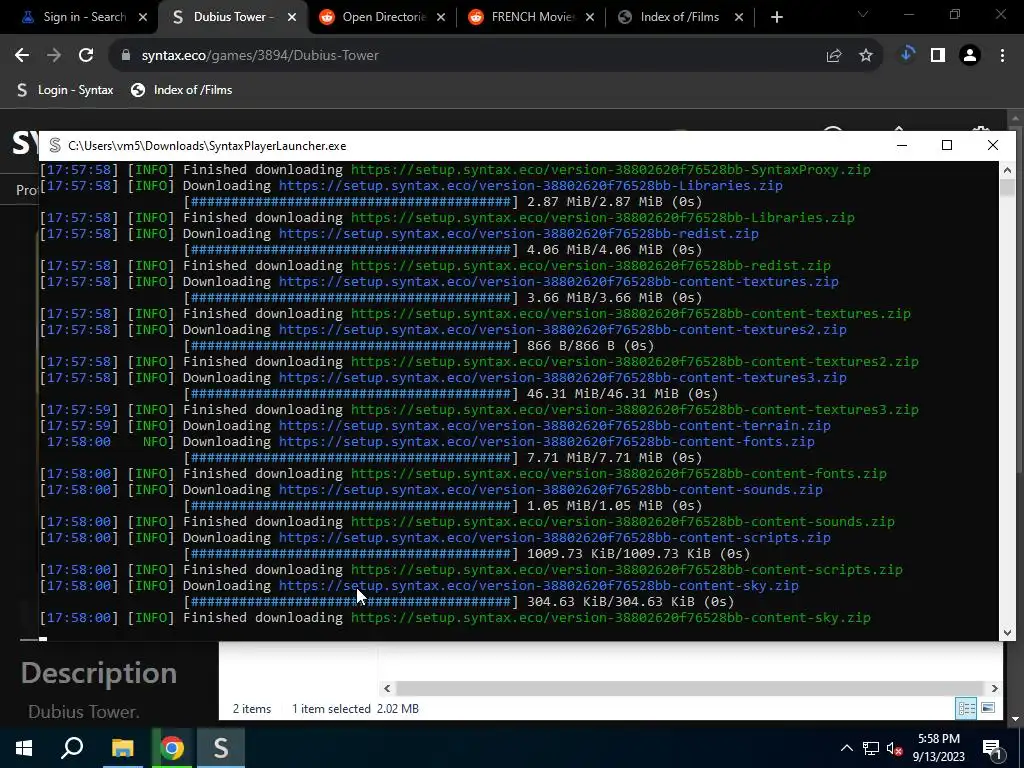This screenshot has height=768, width=1024.
Task: Open the Syntax launcher taskbar icon
Action: 221,748
